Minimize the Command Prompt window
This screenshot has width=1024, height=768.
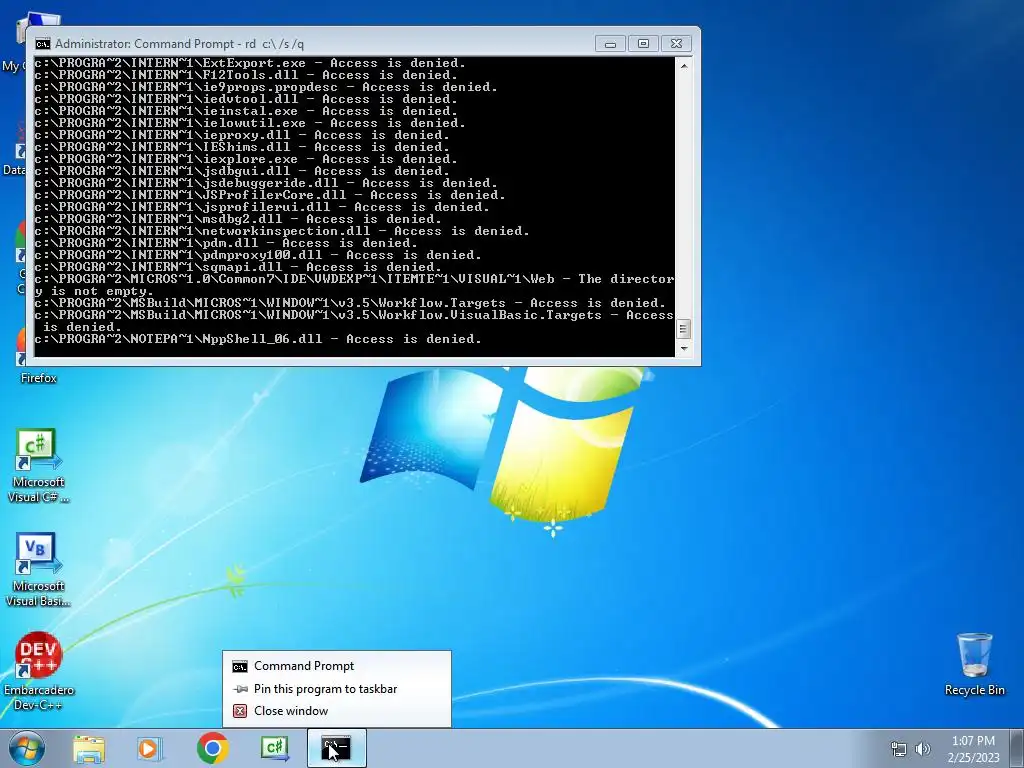(611, 44)
